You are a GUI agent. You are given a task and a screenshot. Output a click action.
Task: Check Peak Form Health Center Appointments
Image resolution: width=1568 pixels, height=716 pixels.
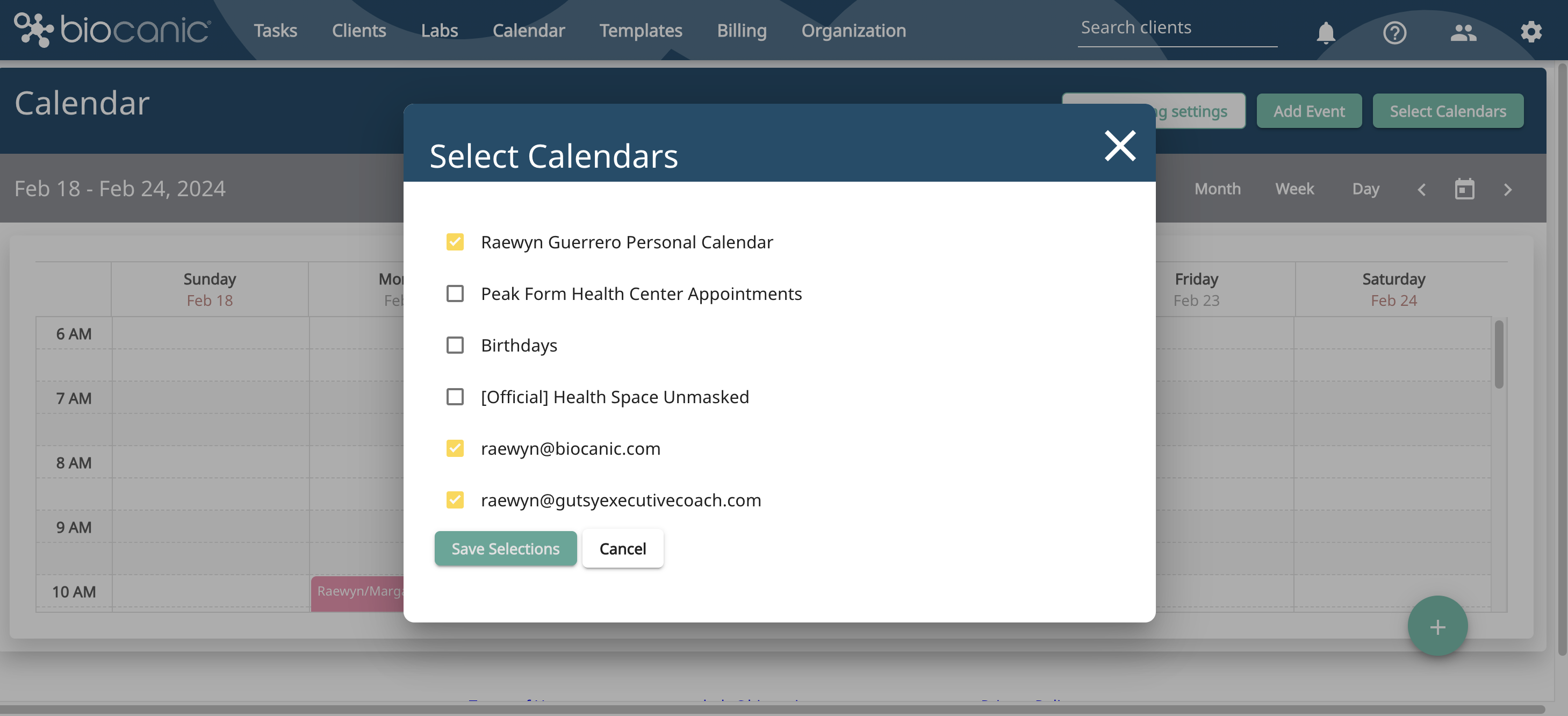coord(455,293)
